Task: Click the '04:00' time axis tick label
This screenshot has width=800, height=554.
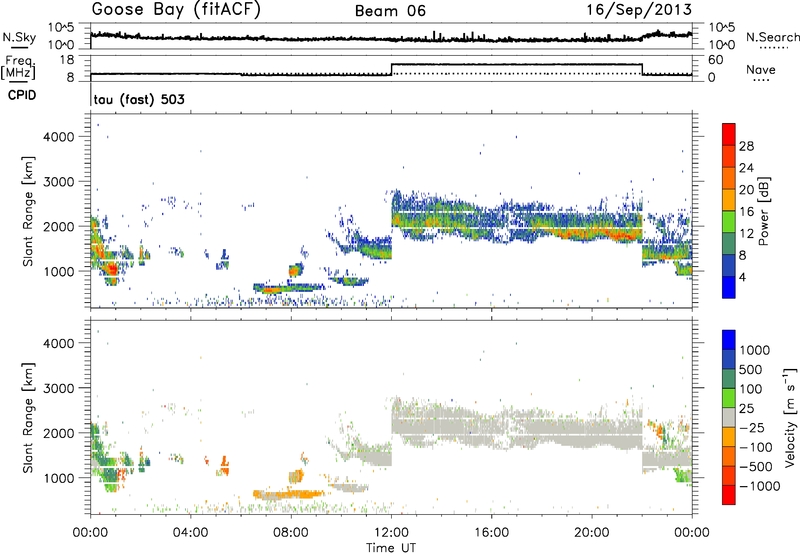Action: point(190,533)
